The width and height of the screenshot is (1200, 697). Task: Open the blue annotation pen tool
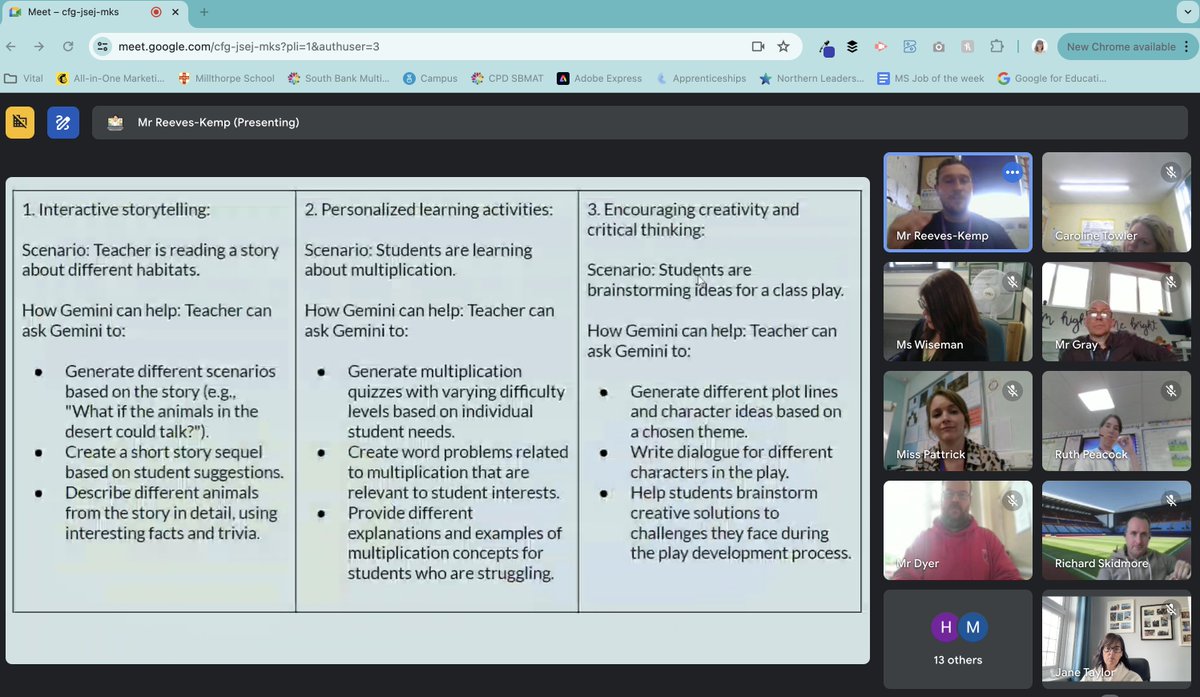[63, 122]
